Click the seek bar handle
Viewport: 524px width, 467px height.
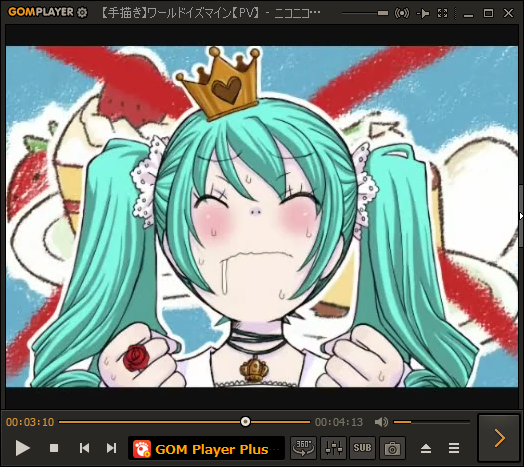click(x=245, y=422)
